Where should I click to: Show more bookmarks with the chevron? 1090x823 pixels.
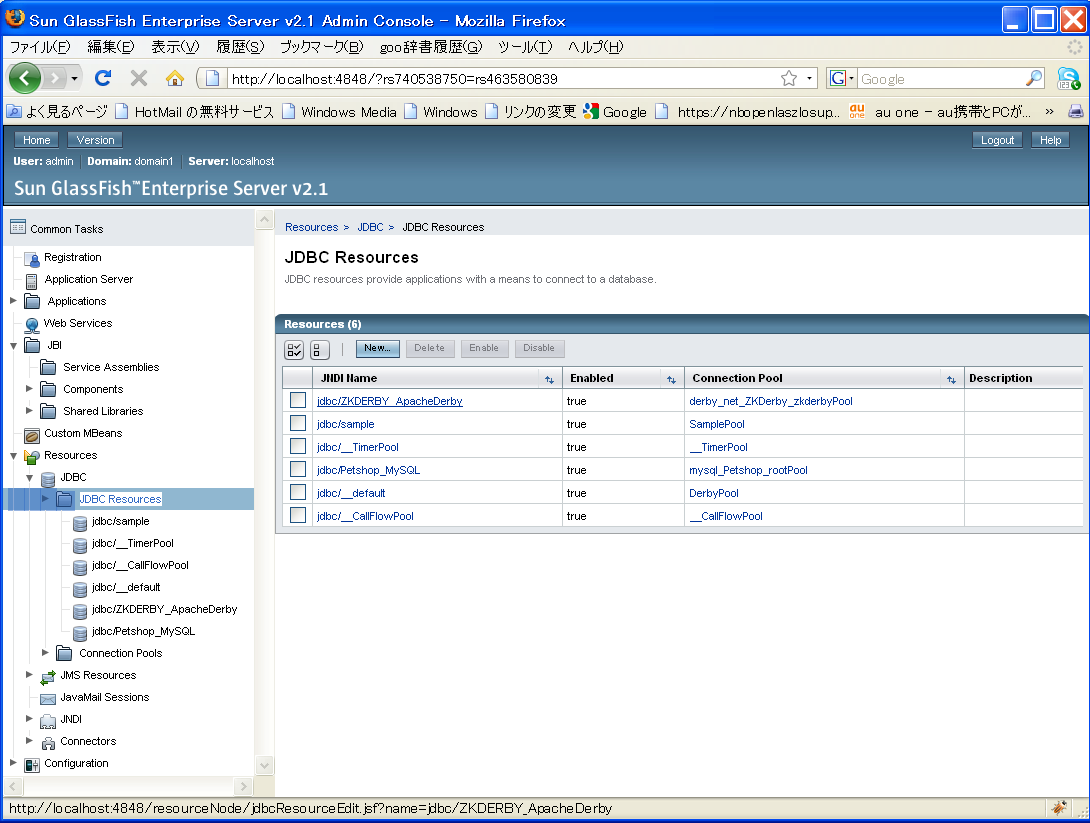[x=1049, y=111]
